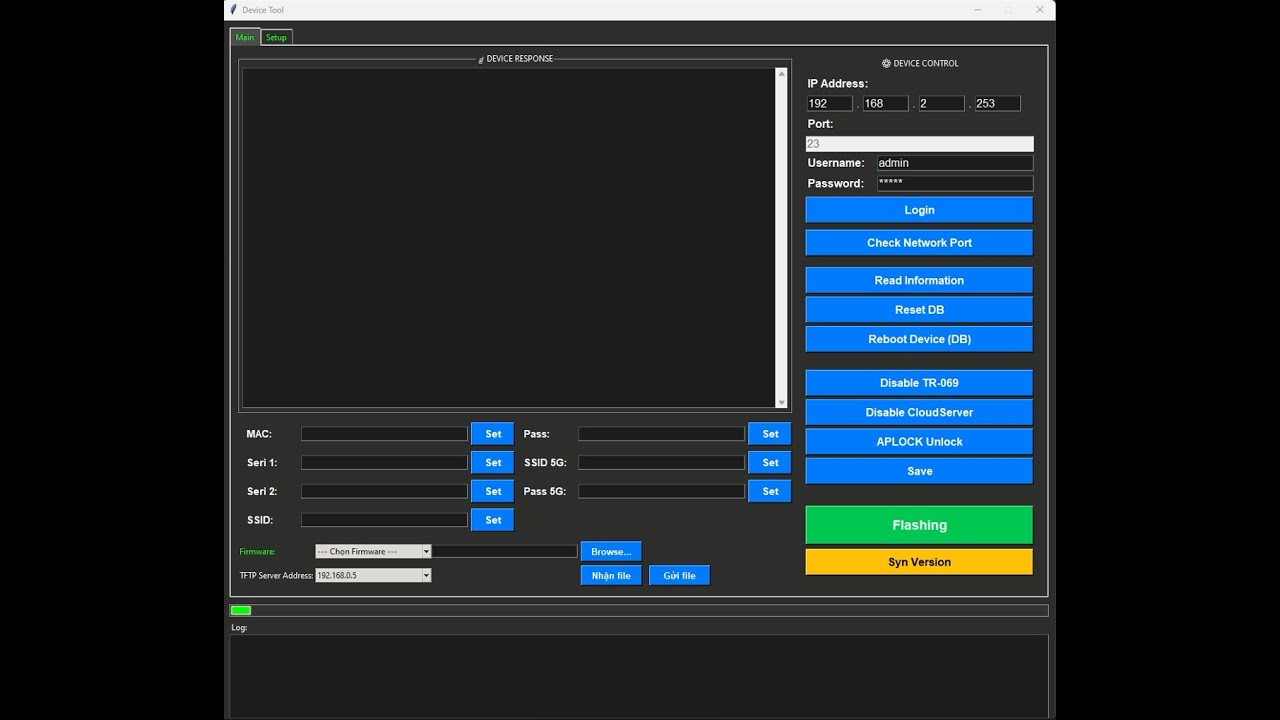Click Set button for SSID 5G
Image resolution: width=1280 pixels, height=720 pixels.
(770, 463)
